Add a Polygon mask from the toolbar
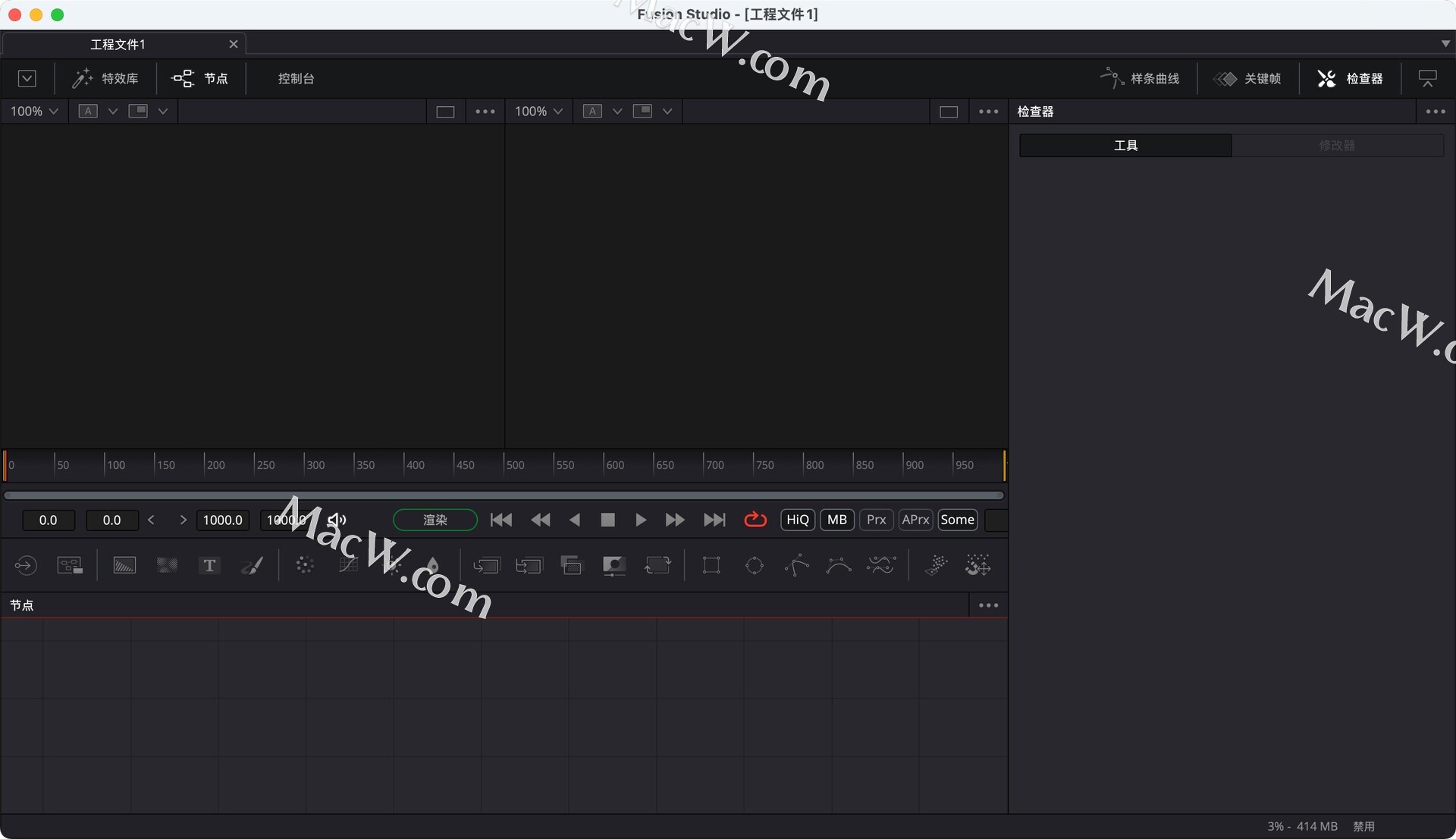Screen dimensions: 1456x839 click(797, 565)
